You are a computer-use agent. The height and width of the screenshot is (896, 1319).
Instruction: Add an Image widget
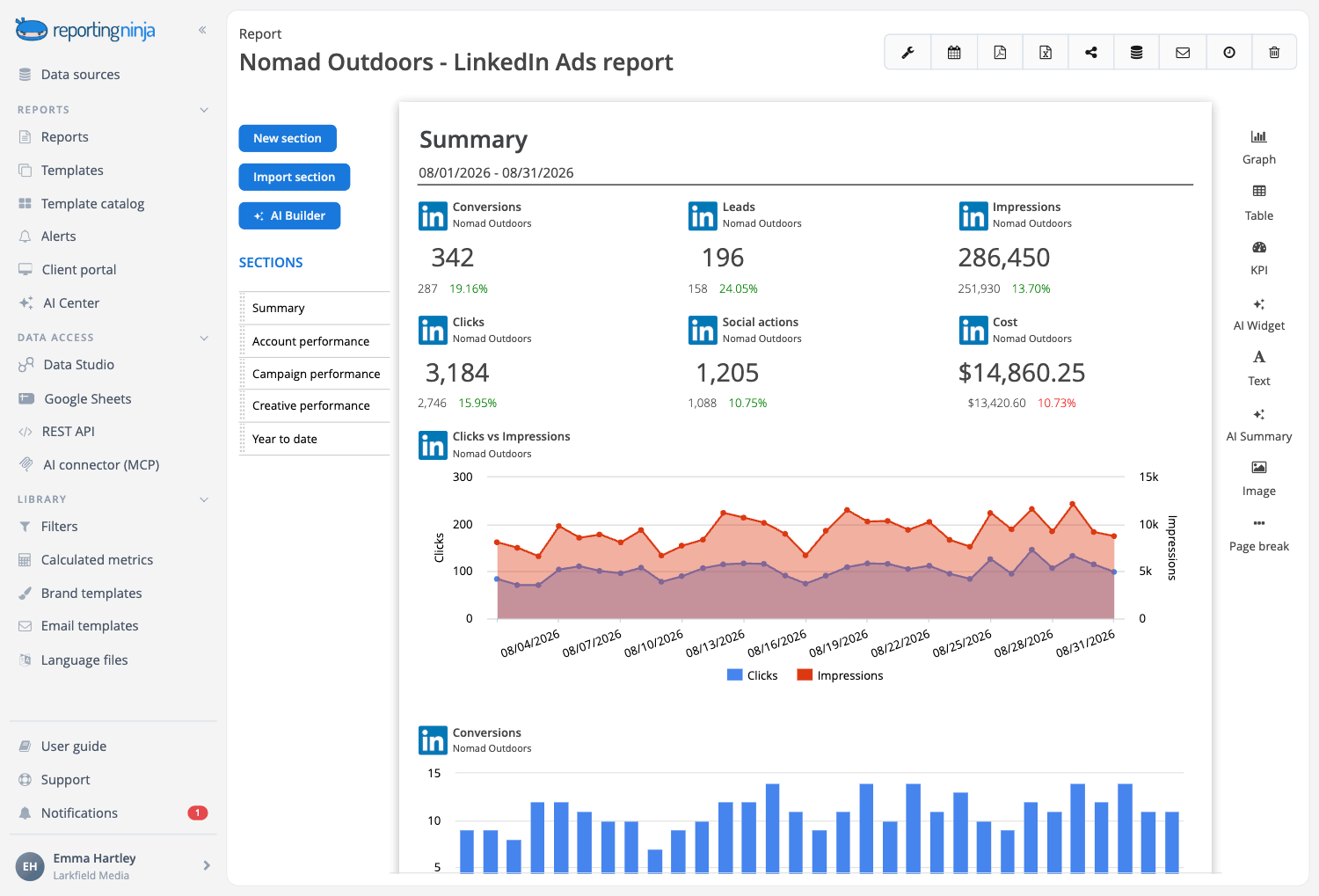click(x=1259, y=479)
